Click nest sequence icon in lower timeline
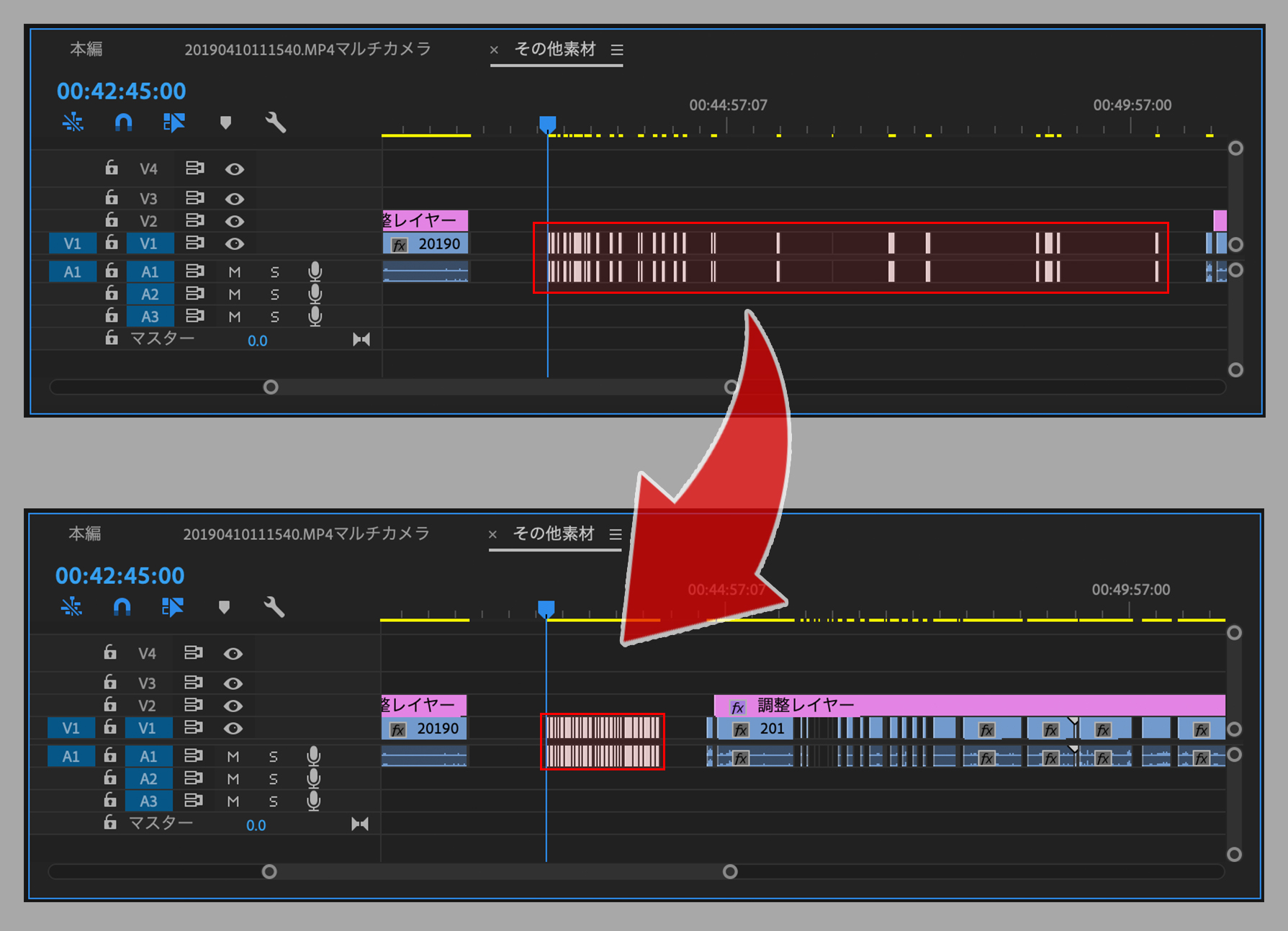This screenshot has height=931, width=1288. pyautogui.click(x=72, y=607)
